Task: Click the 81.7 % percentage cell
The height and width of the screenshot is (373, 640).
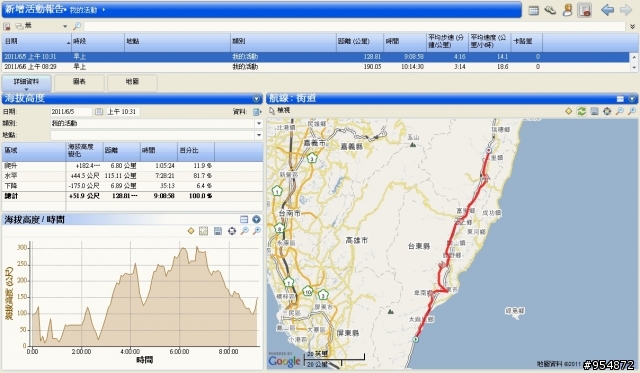Action: (x=202, y=176)
